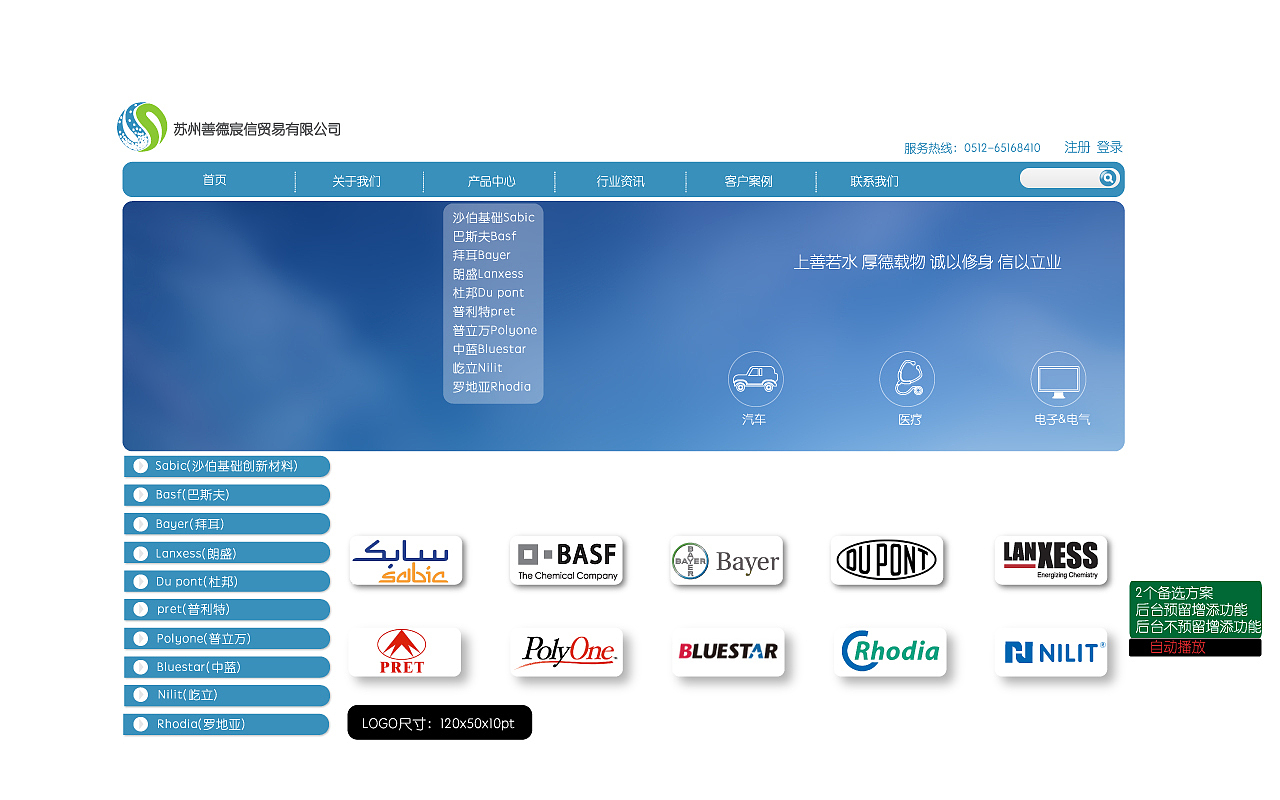The height and width of the screenshot is (800, 1280).
Task: Choose 朗盛Lanxess in the dropdown menu
Action: 488,274
